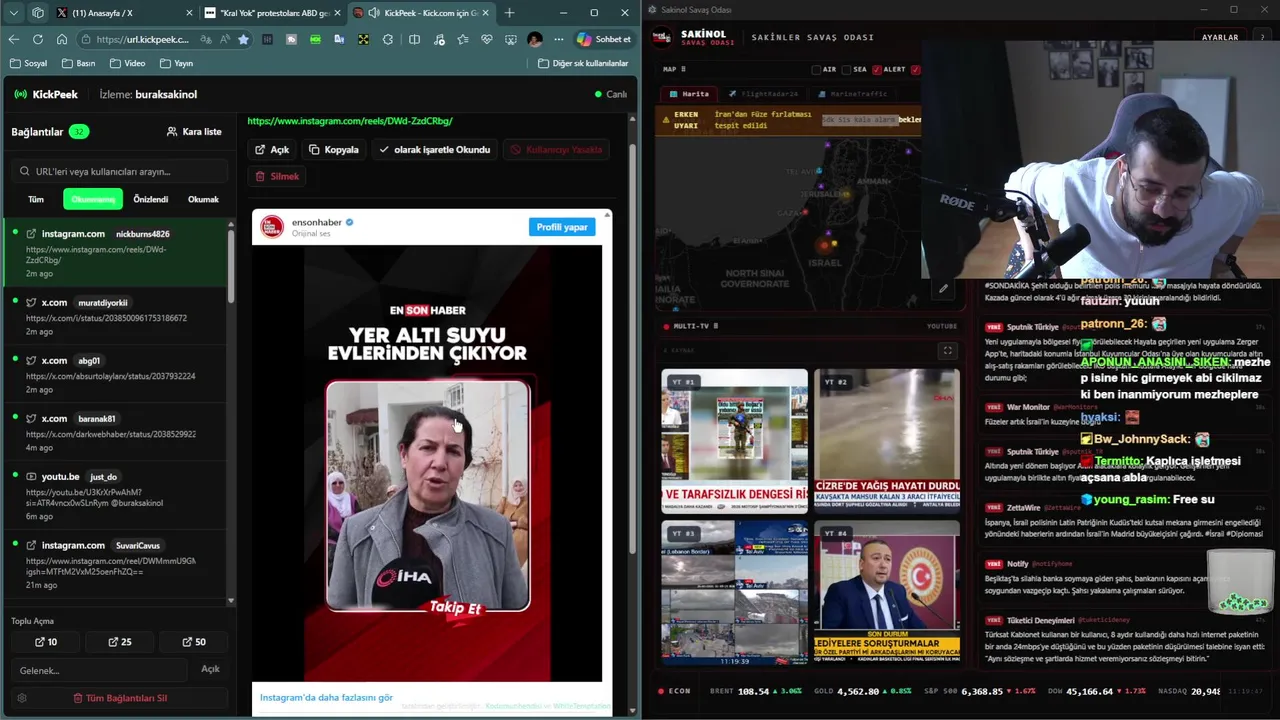Toggle the ALERT checkbox
The image size is (1280, 720).
coord(877,70)
